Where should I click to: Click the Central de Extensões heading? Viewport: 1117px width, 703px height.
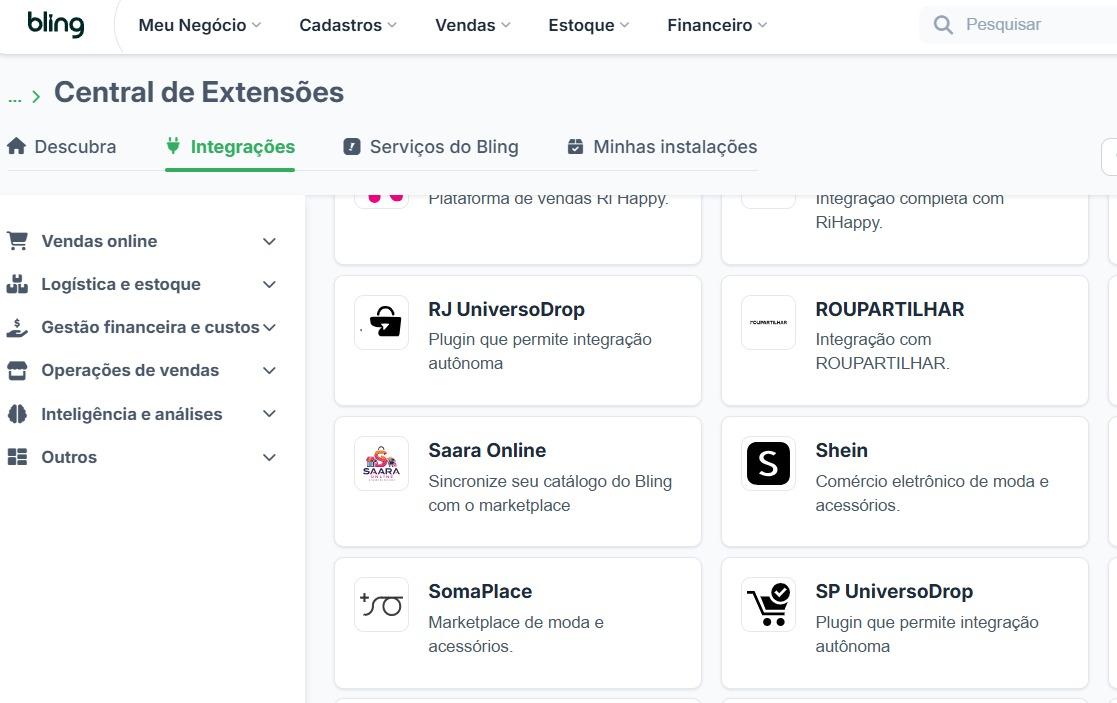click(199, 93)
